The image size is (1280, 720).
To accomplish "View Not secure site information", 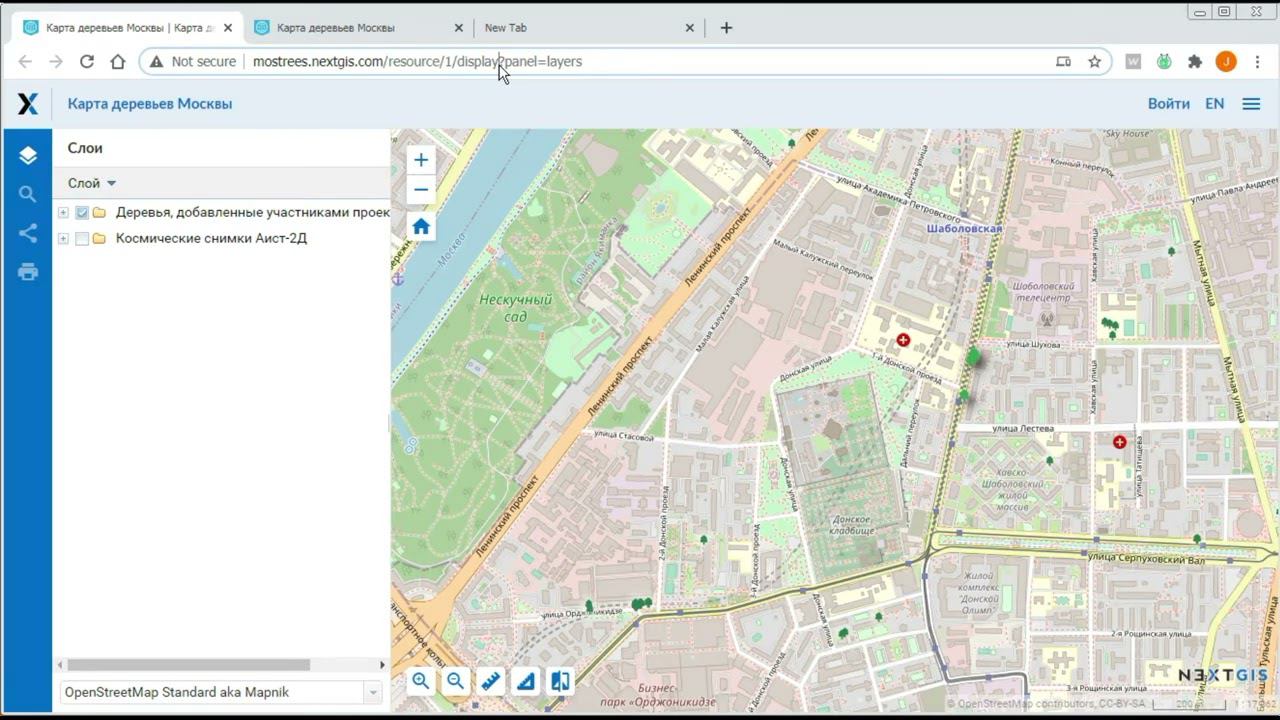I will (x=192, y=61).
